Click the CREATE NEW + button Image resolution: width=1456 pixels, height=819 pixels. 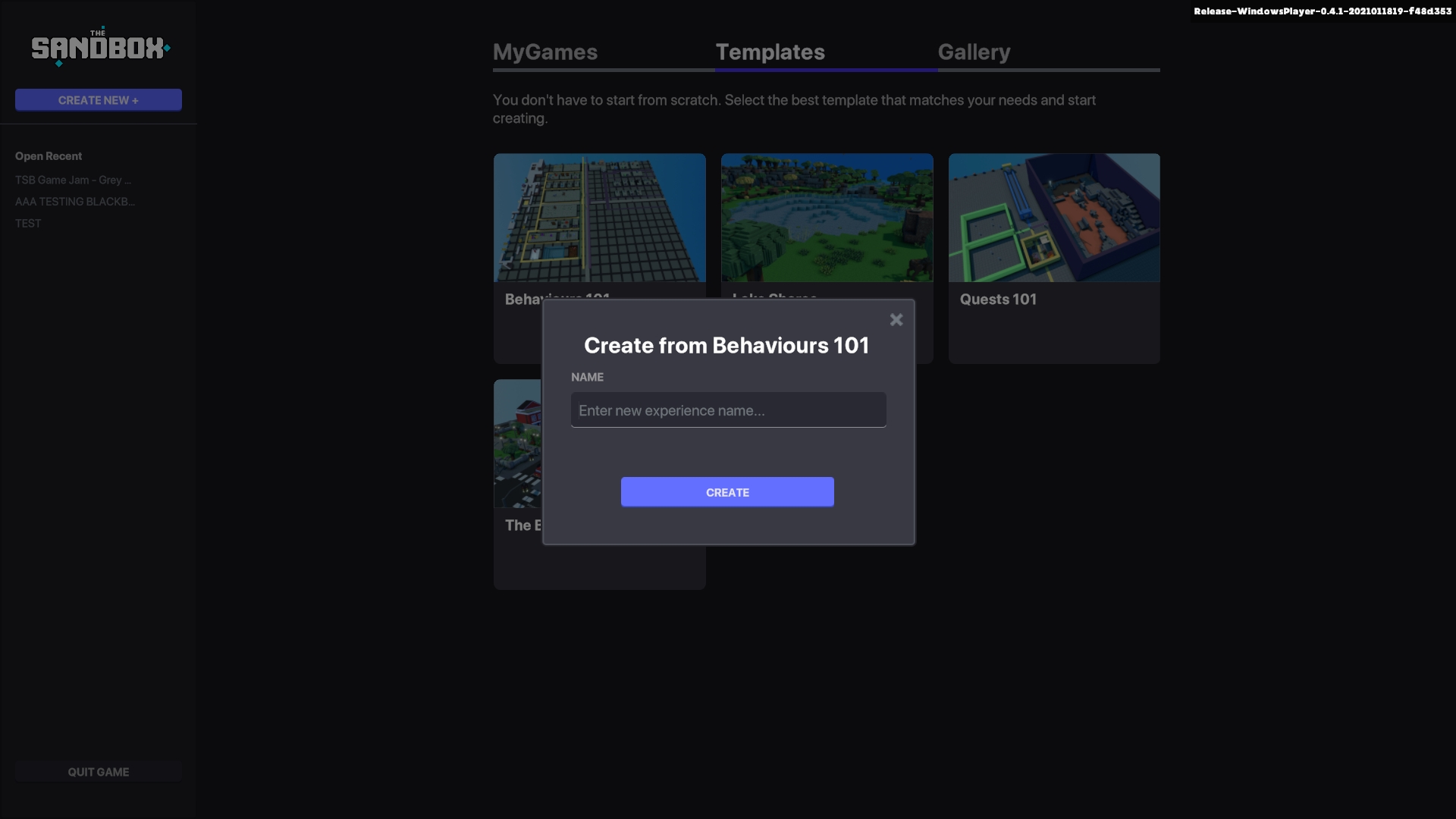pyautogui.click(x=99, y=100)
